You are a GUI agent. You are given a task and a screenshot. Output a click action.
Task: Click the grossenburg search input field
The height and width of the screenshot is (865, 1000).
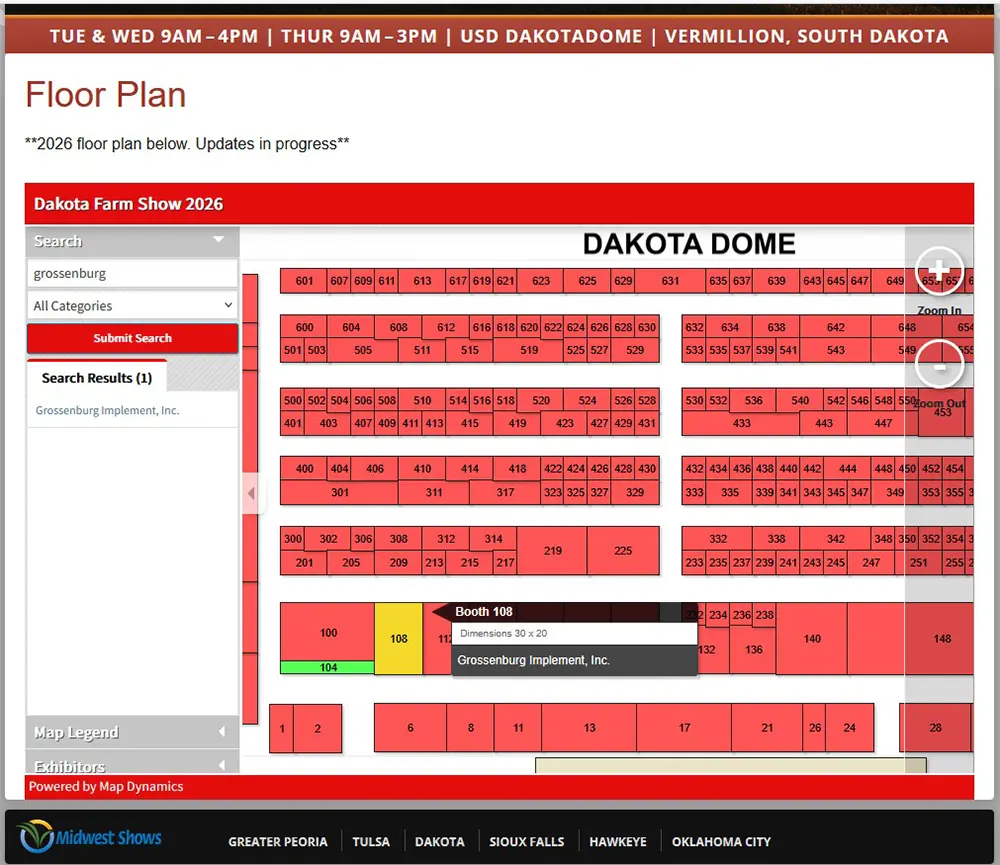pos(132,273)
